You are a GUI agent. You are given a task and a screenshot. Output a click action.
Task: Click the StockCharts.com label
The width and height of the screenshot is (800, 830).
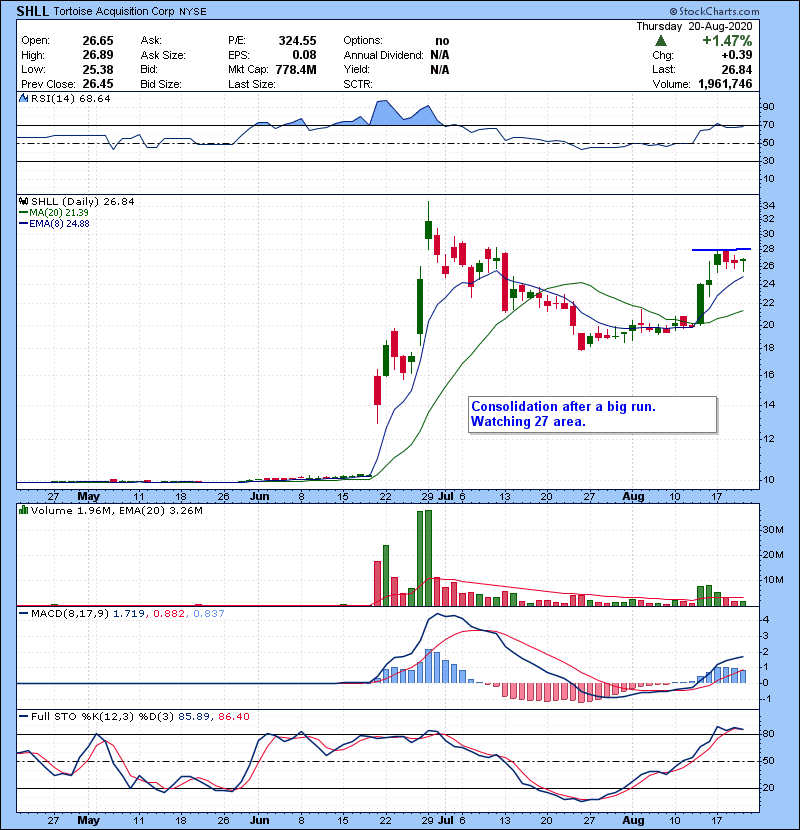714,11
